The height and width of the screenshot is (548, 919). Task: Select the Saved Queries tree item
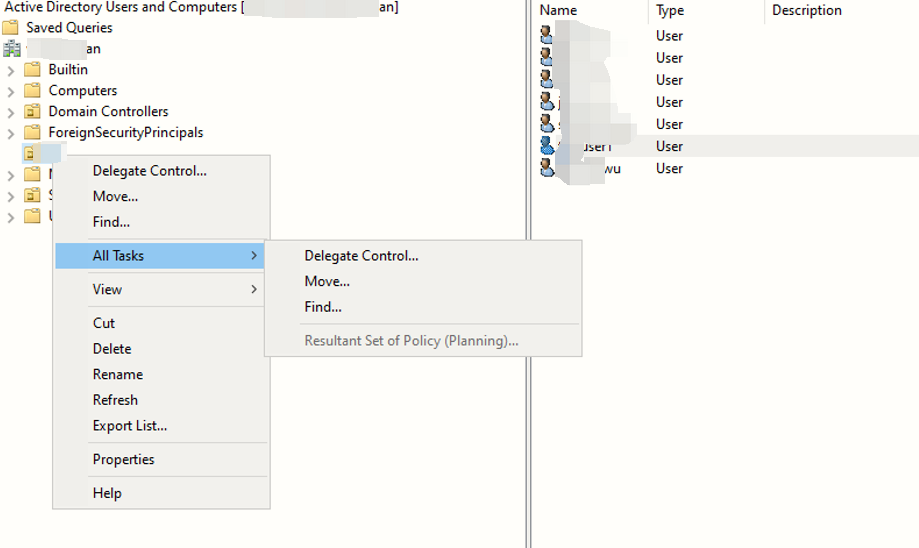coord(69,28)
